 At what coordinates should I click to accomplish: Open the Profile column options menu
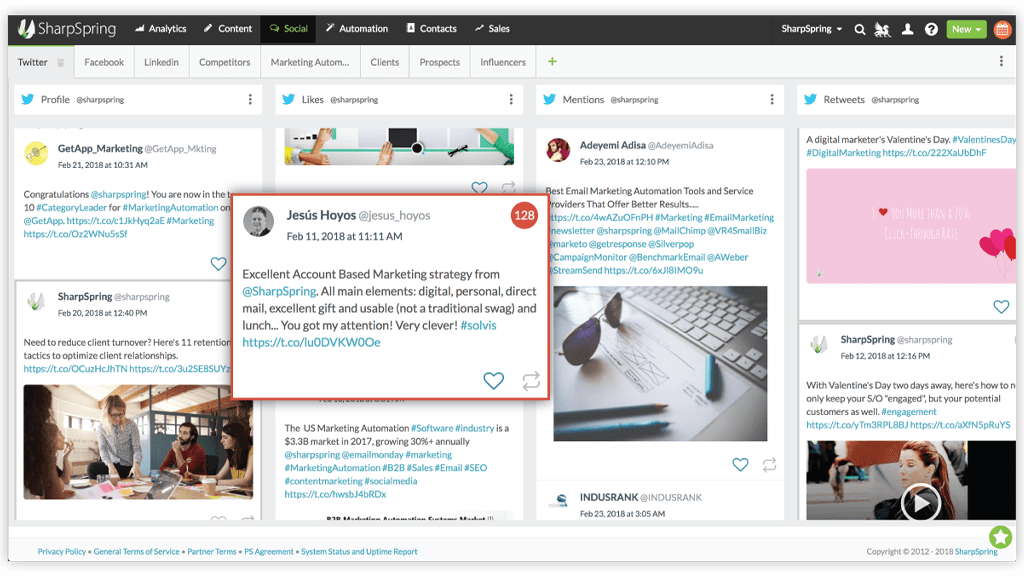pos(250,99)
